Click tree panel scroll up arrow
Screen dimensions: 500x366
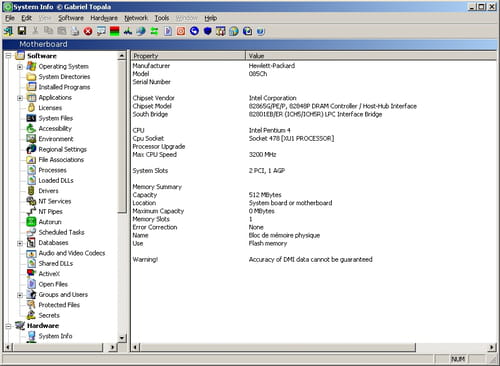(x=122, y=56)
